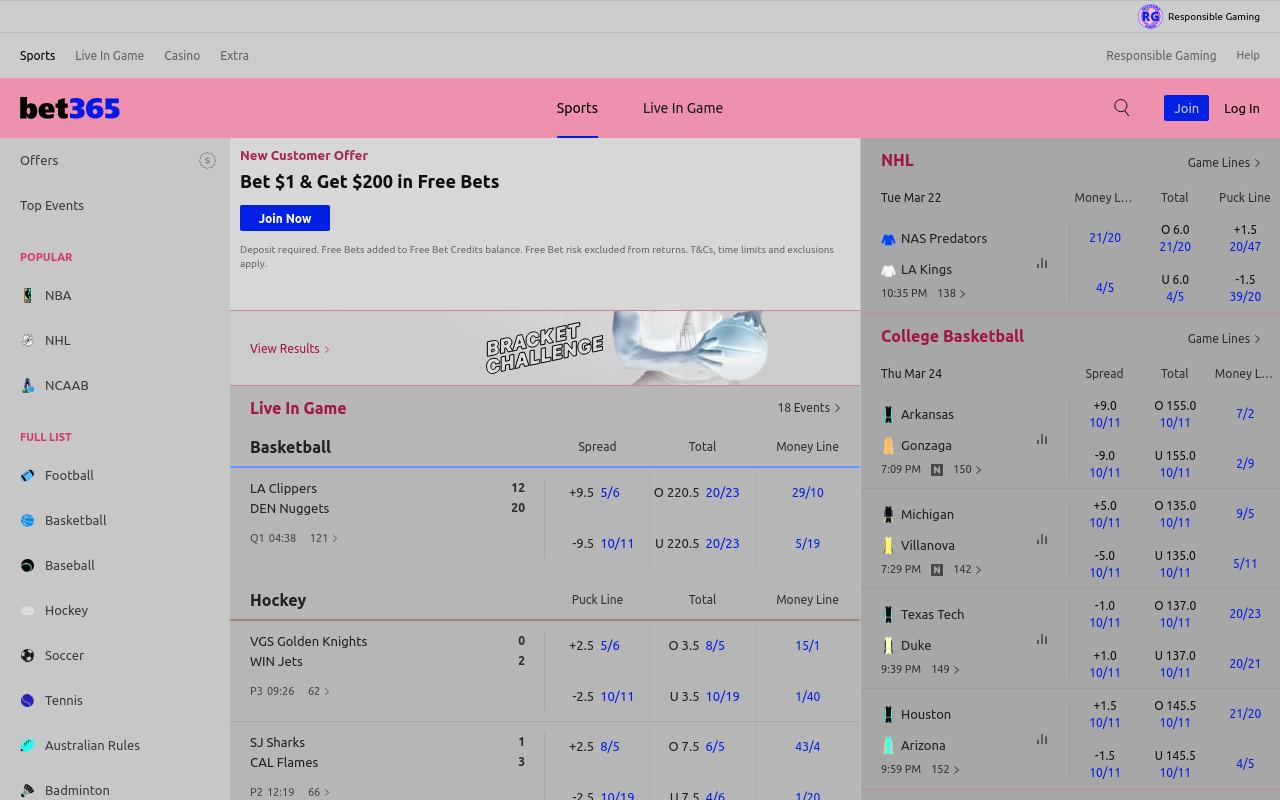Click the Villanova jersey icon
Image resolution: width=1280 pixels, height=800 pixels.
coord(888,546)
